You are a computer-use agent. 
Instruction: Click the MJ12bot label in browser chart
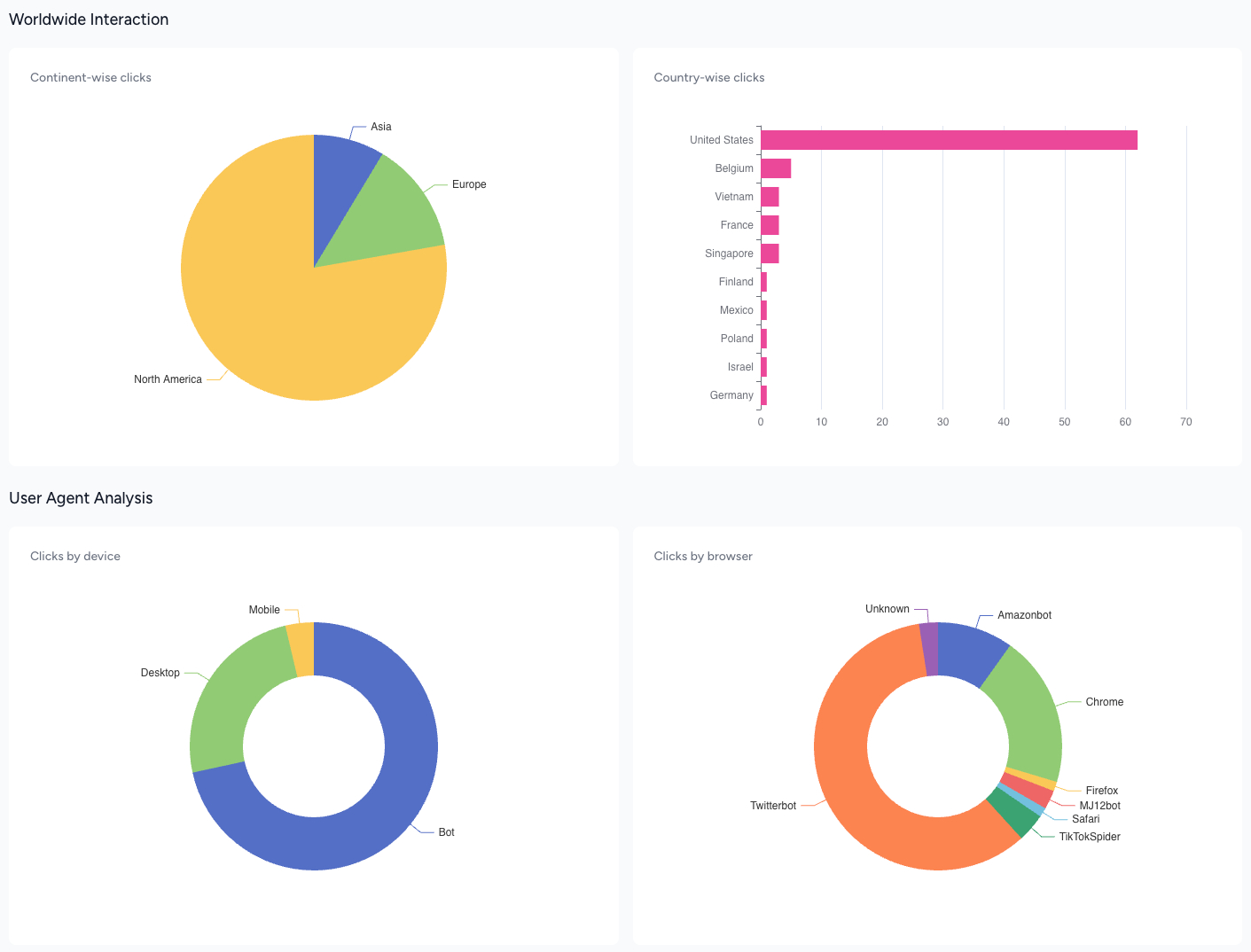[x=1099, y=806]
